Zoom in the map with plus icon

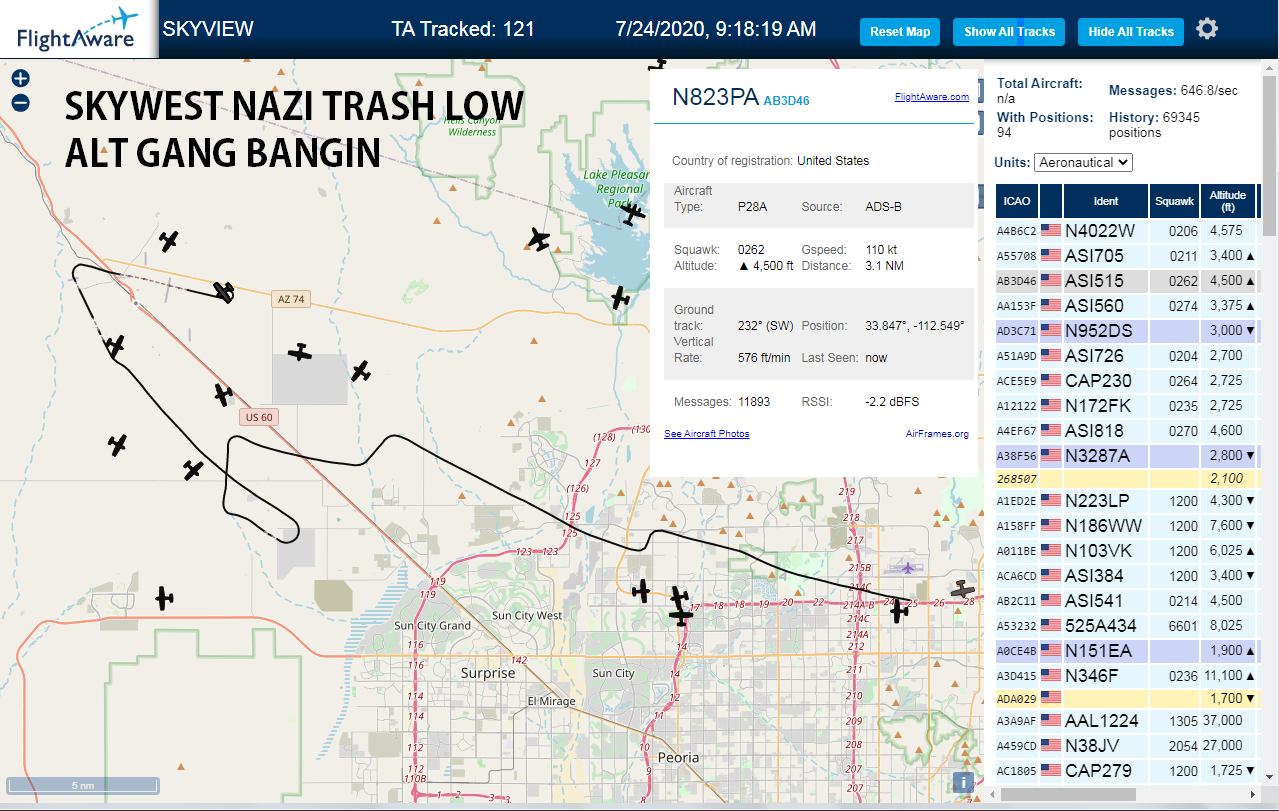pyautogui.click(x=20, y=78)
